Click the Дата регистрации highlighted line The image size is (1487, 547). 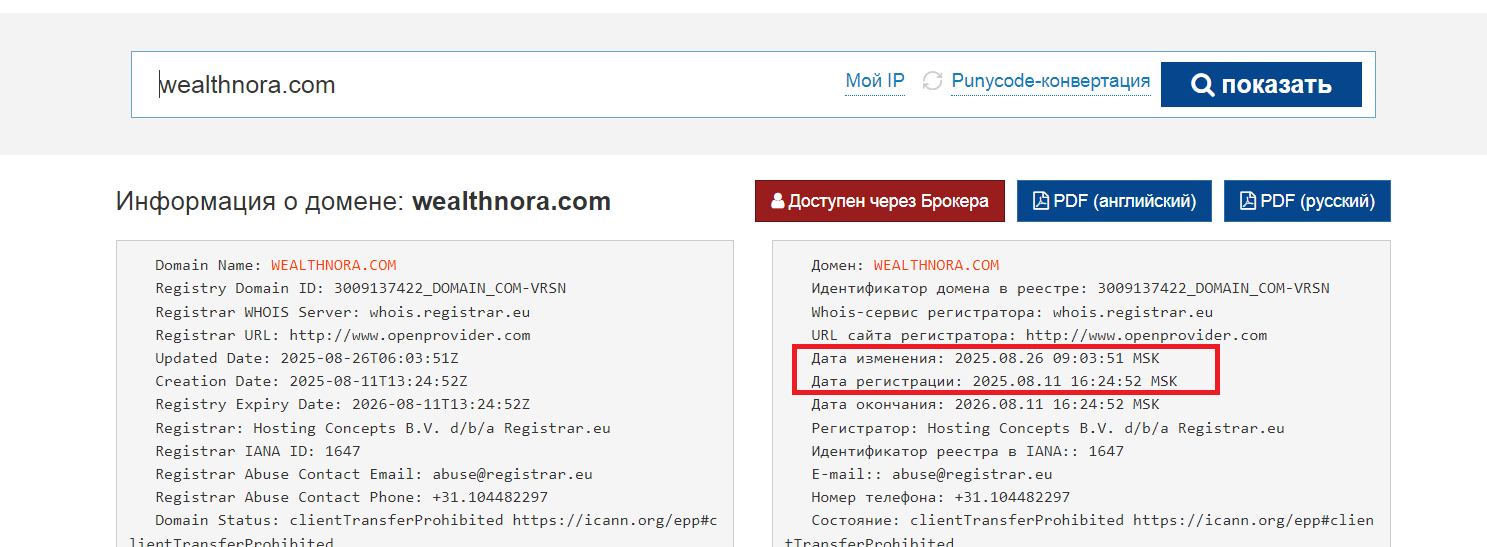pyautogui.click(x=994, y=381)
